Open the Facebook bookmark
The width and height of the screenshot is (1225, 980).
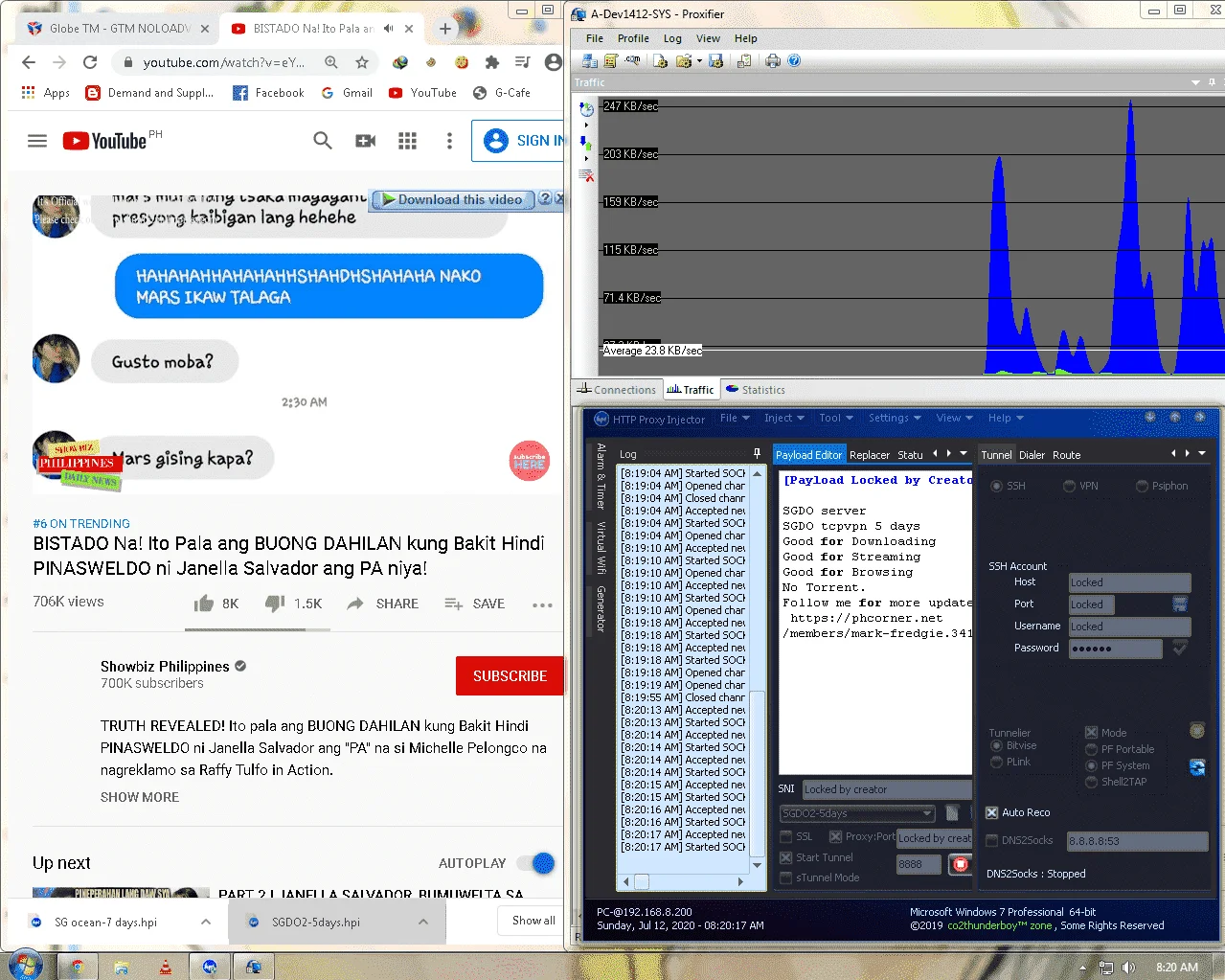tap(268, 93)
